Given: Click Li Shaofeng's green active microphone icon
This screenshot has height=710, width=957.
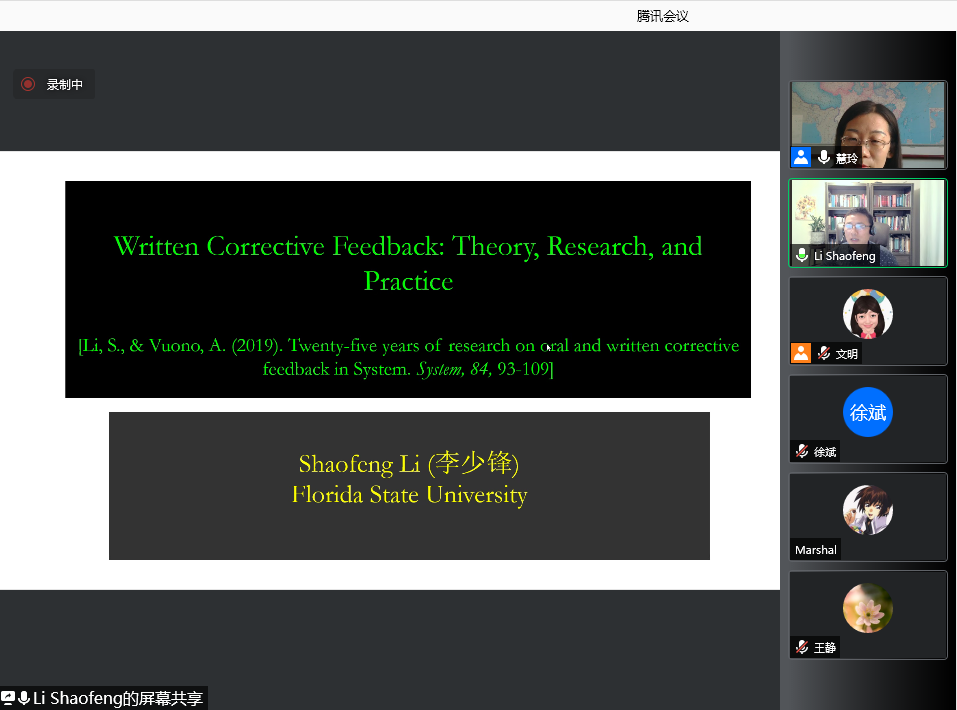Looking at the screenshot, I should click(802, 256).
